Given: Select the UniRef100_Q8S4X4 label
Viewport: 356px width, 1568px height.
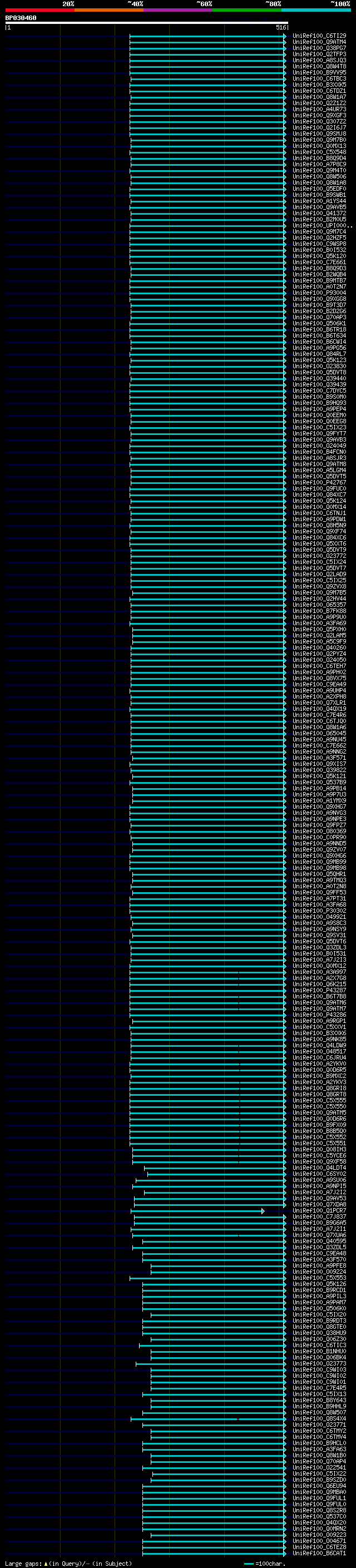Looking at the screenshot, I should tap(319, 1418).
